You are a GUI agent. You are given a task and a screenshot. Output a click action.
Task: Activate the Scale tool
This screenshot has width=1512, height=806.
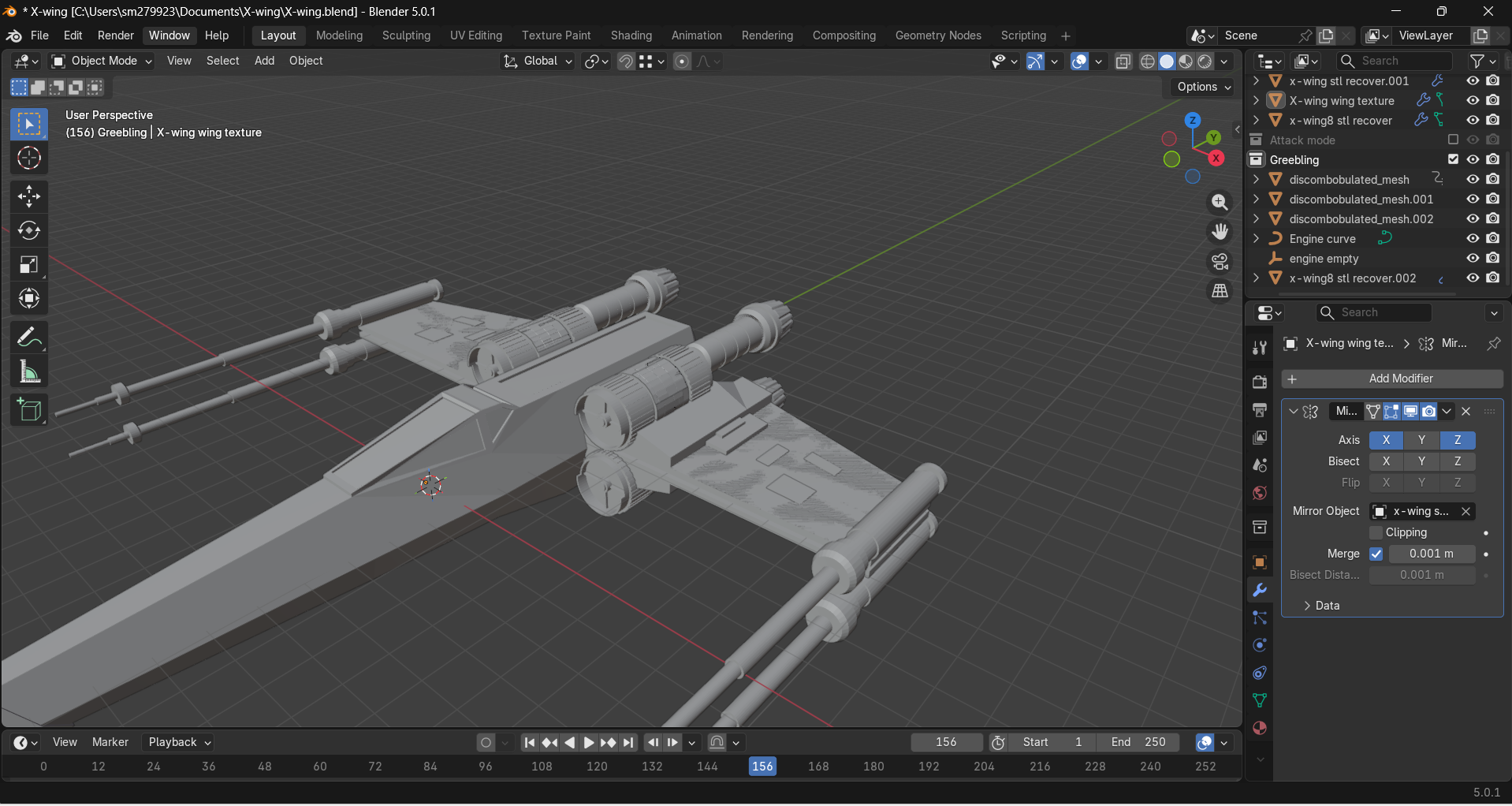[x=29, y=264]
